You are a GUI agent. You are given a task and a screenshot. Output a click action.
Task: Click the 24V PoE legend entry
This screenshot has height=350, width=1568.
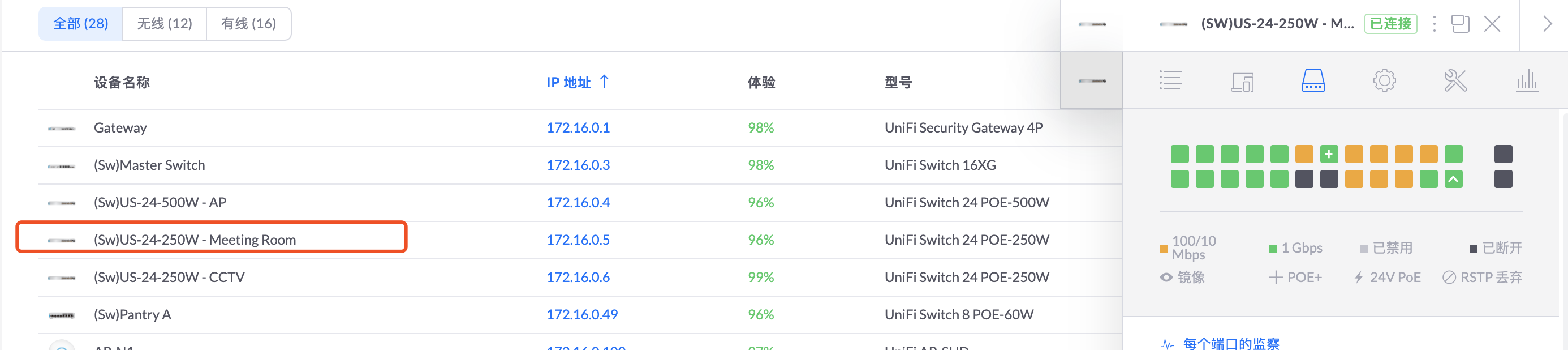point(1386,278)
